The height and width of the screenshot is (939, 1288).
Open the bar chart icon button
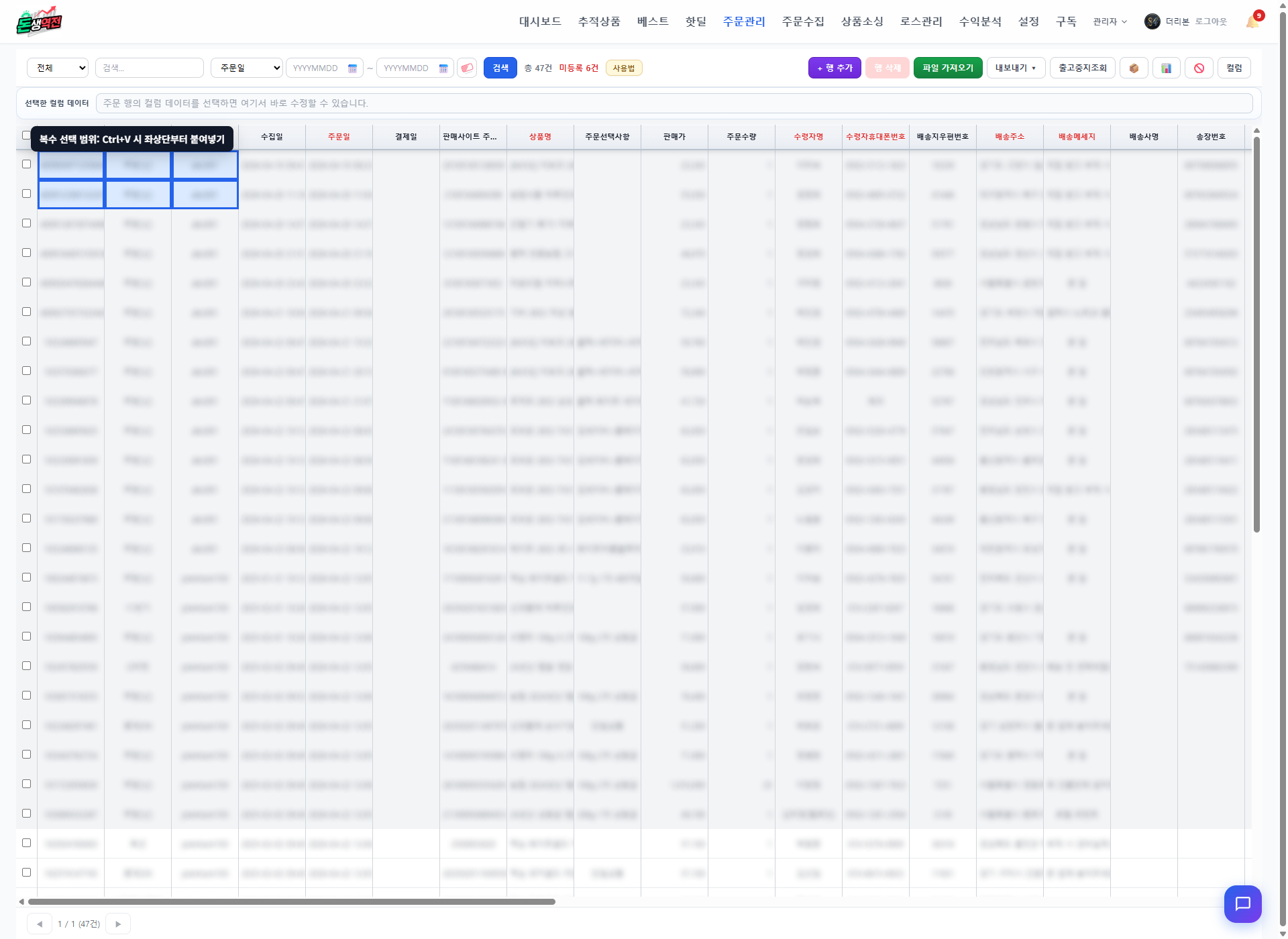tap(1167, 68)
